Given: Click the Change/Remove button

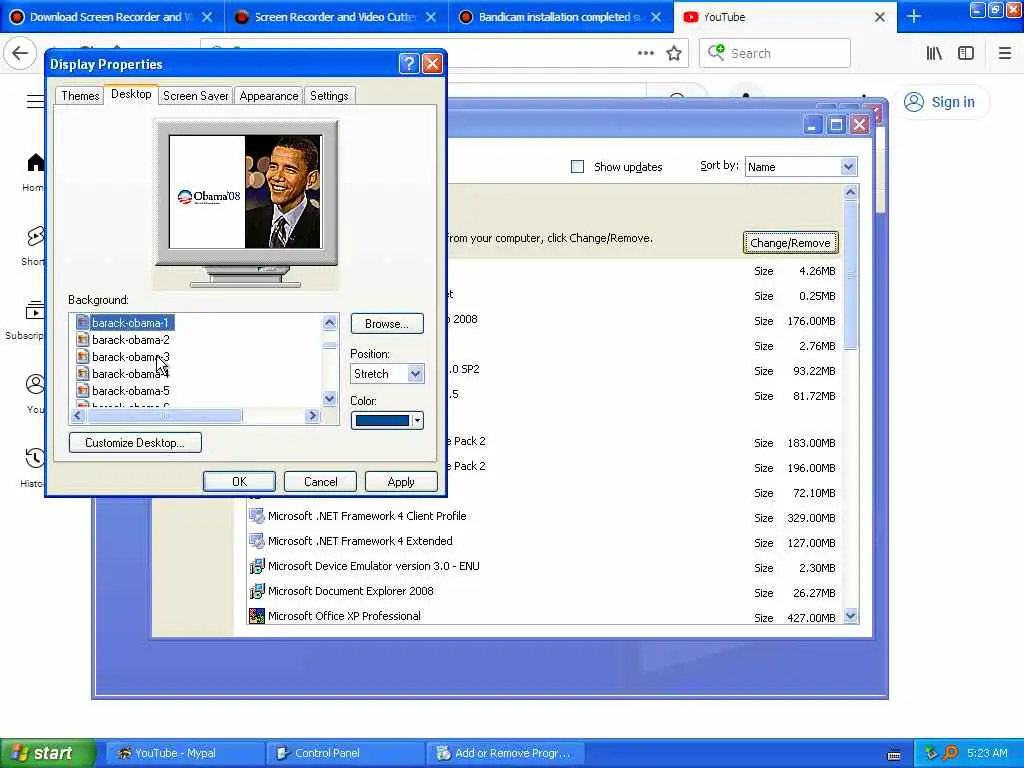Looking at the screenshot, I should 790,243.
